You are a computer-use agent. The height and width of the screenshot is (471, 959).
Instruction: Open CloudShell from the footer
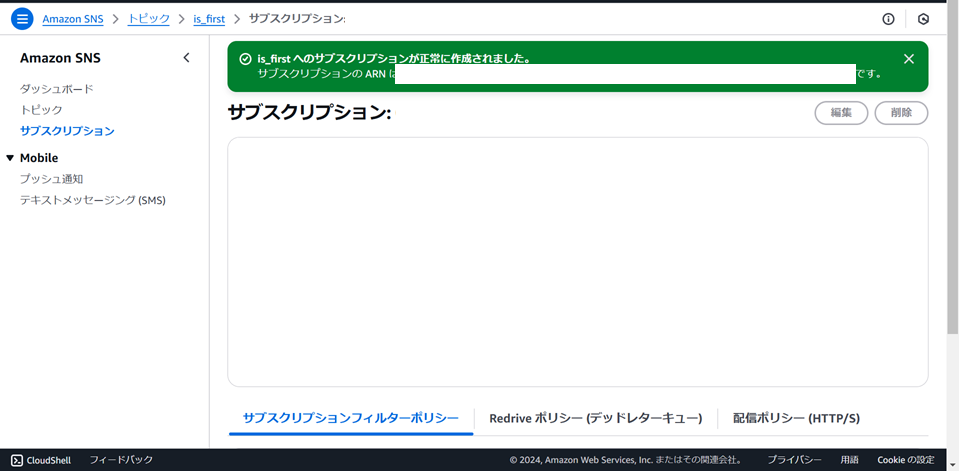(x=41, y=460)
